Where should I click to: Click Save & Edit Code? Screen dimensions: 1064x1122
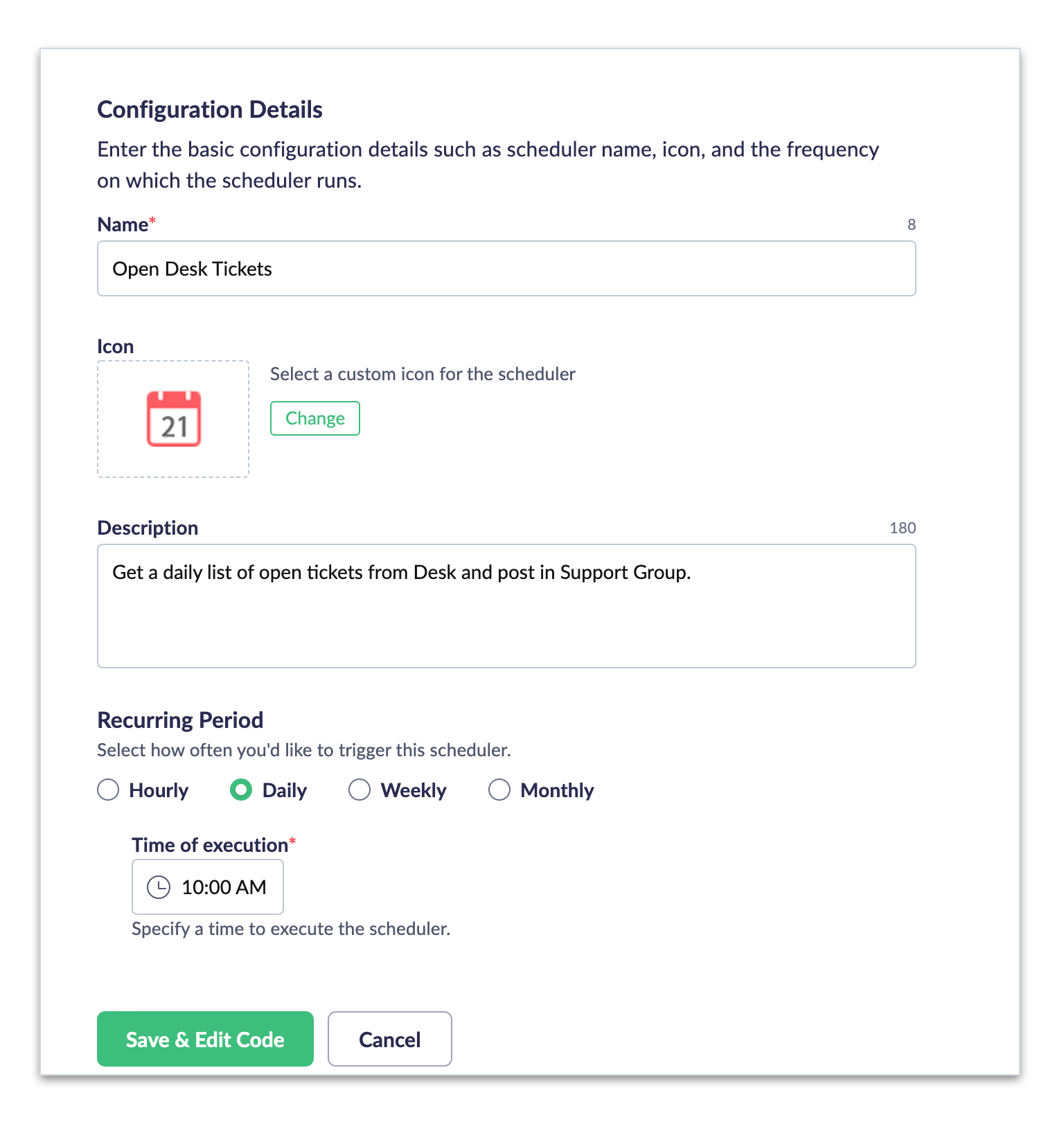205,1039
